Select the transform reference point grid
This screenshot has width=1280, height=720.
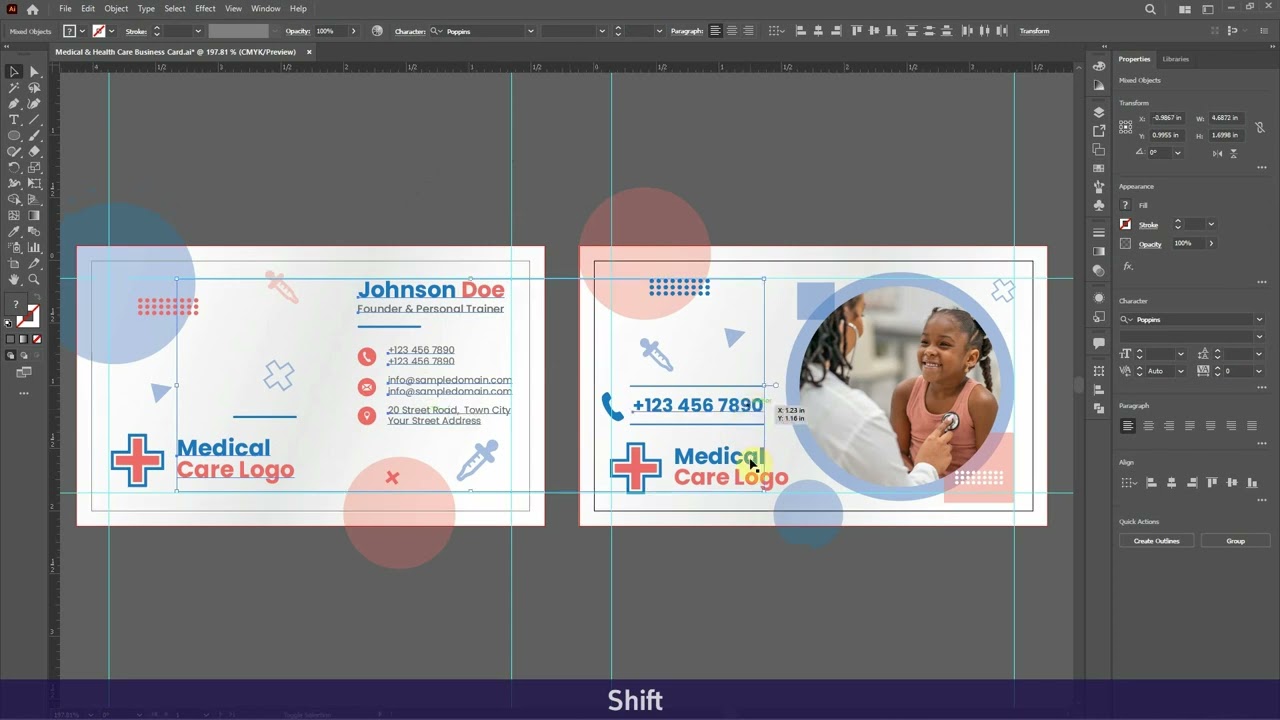pyautogui.click(x=1127, y=127)
